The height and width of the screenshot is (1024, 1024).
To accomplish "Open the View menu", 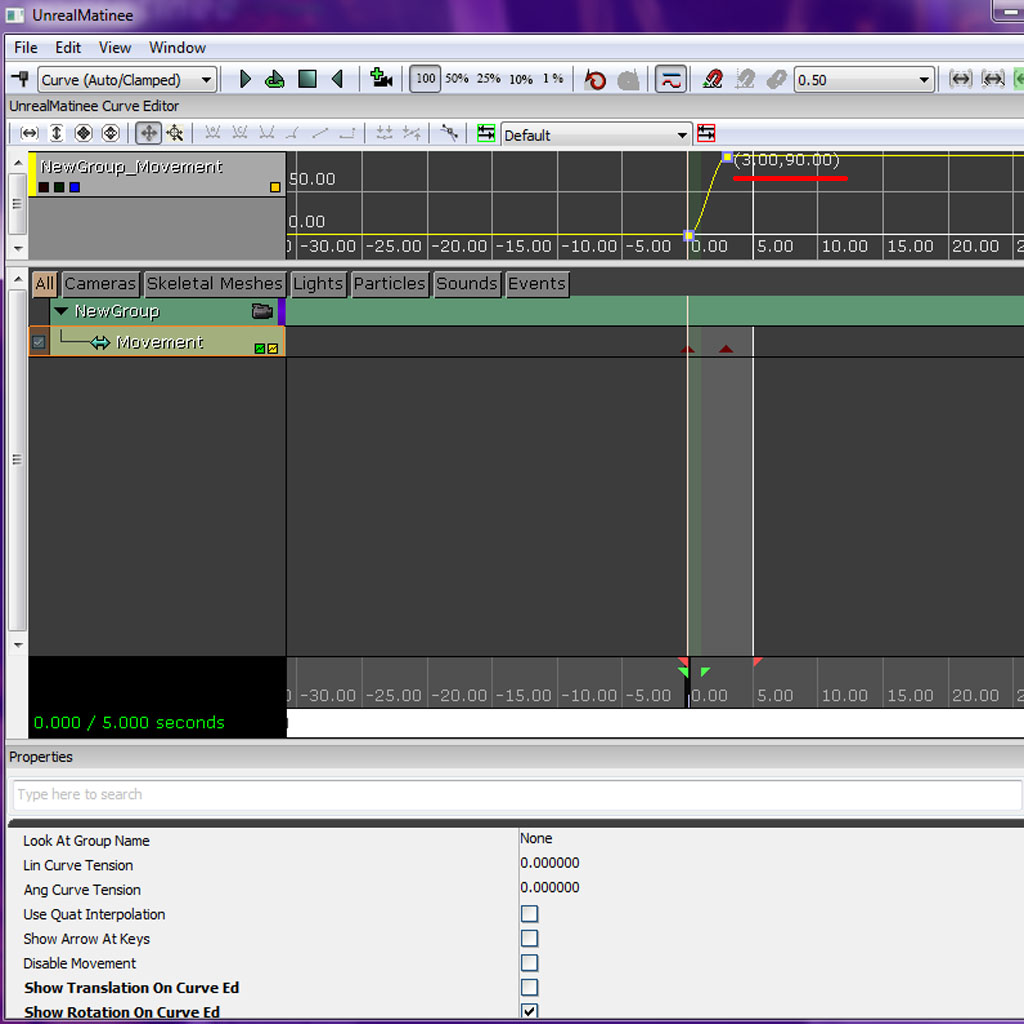I will [x=115, y=48].
